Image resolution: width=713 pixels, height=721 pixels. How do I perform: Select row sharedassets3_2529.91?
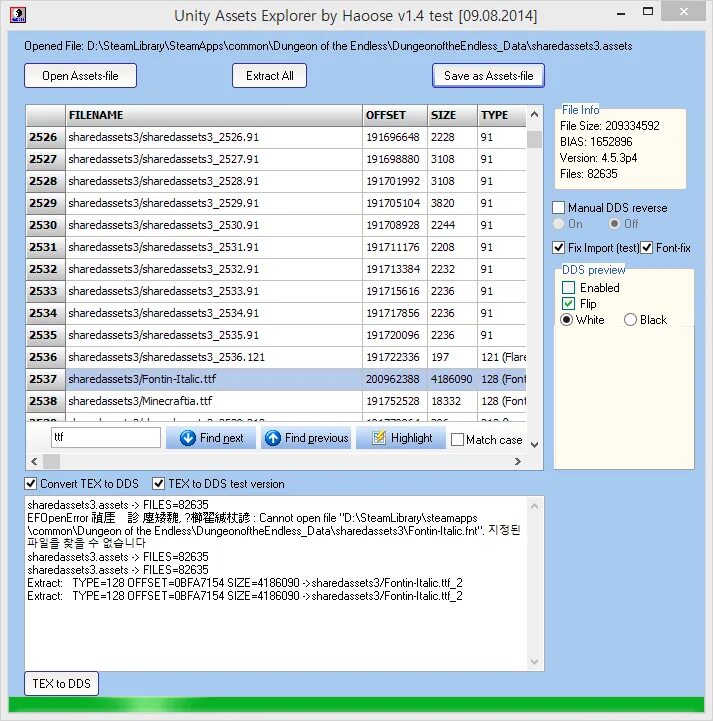point(276,203)
